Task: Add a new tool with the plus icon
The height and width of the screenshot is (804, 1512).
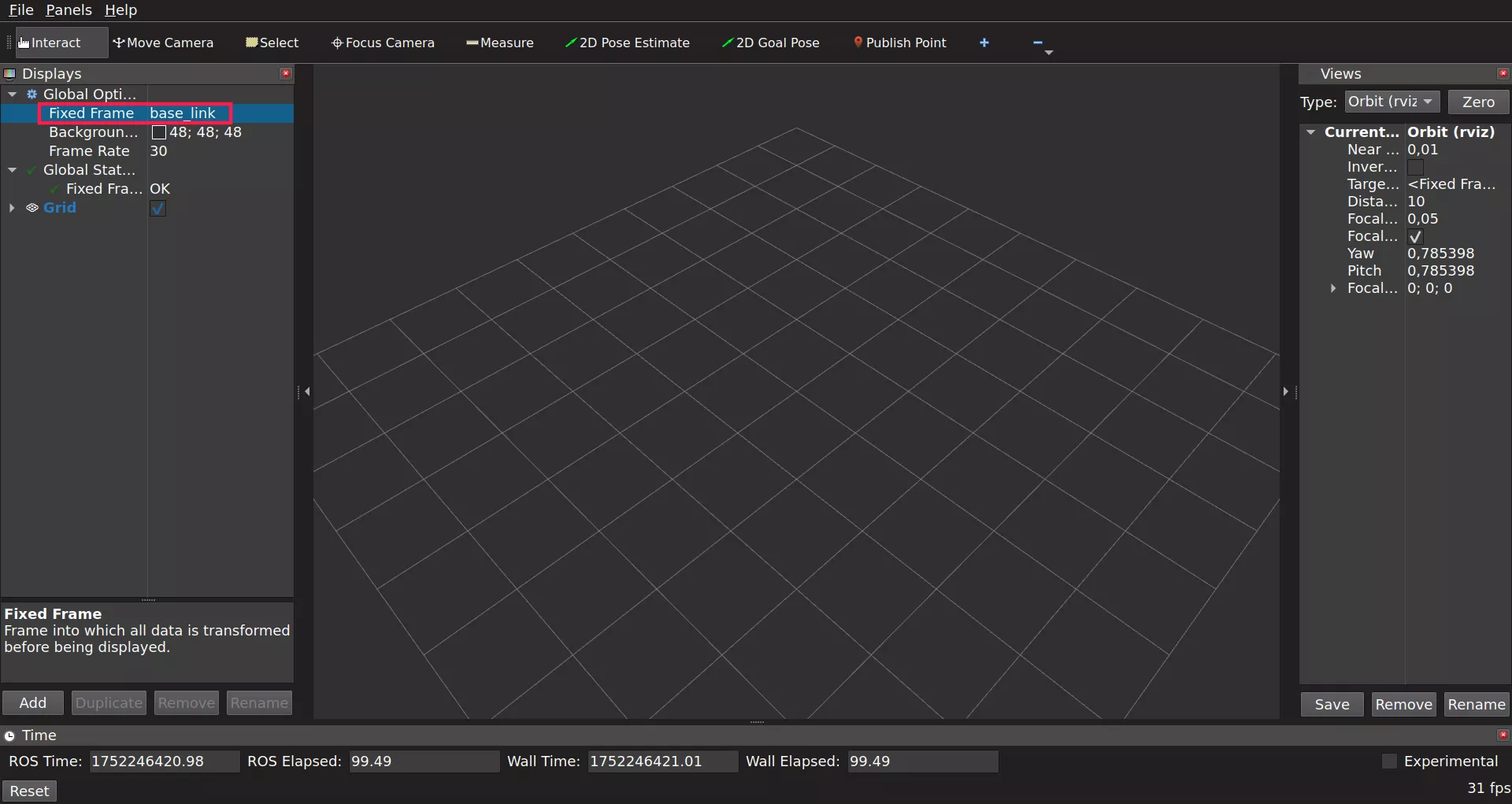Action: tap(984, 43)
